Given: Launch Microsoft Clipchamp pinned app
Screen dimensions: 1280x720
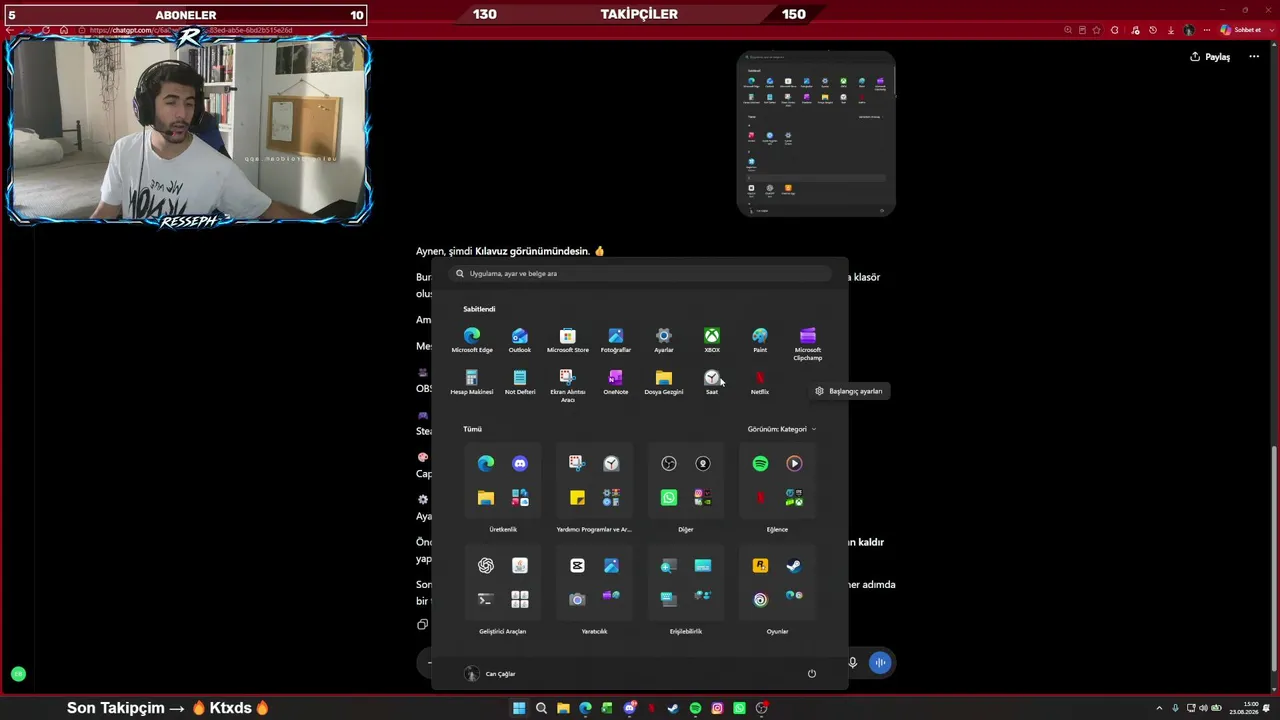Looking at the screenshot, I should pyautogui.click(x=808, y=344).
